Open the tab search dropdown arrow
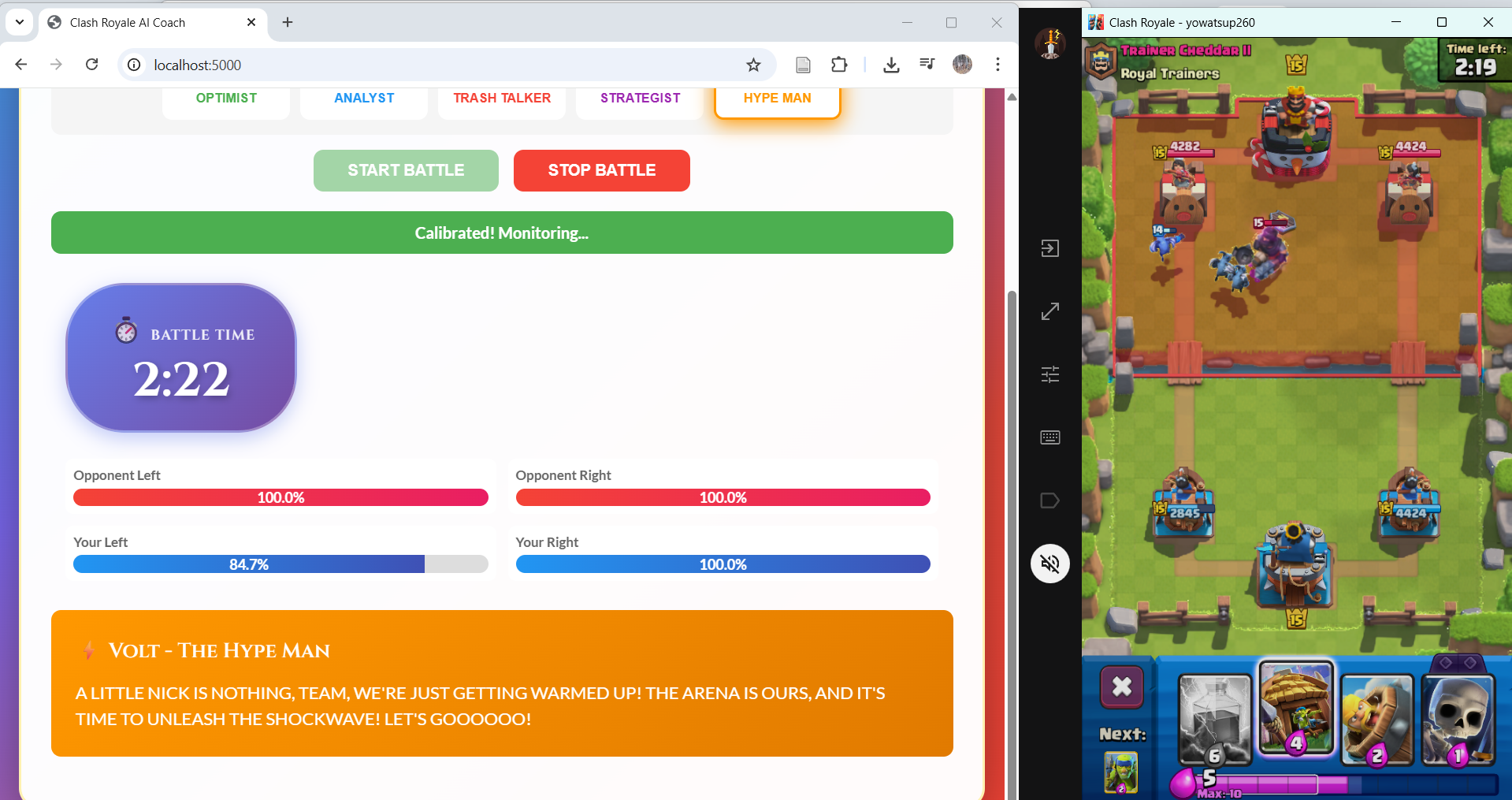Image resolution: width=1512 pixels, height=800 pixels. tap(19, 22)
